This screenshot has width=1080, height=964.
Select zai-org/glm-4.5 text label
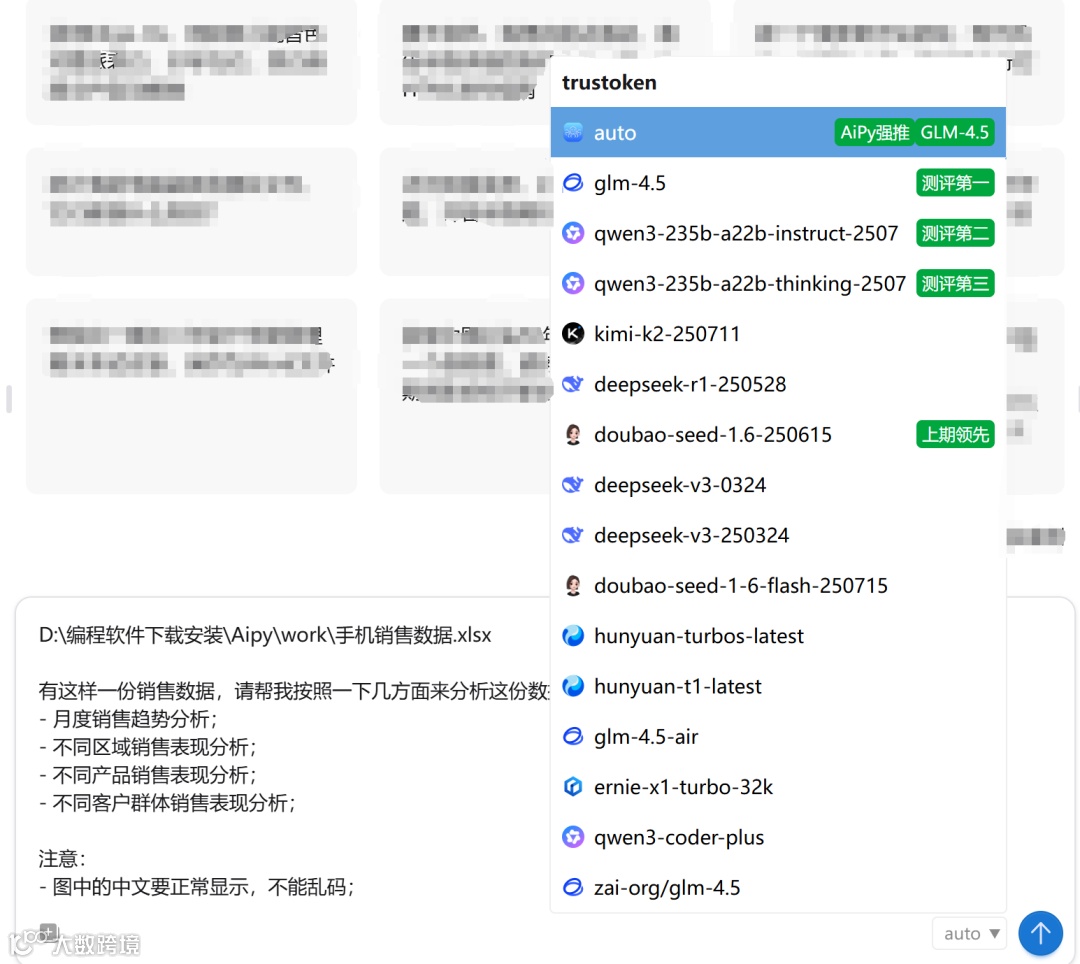point(667,888)
